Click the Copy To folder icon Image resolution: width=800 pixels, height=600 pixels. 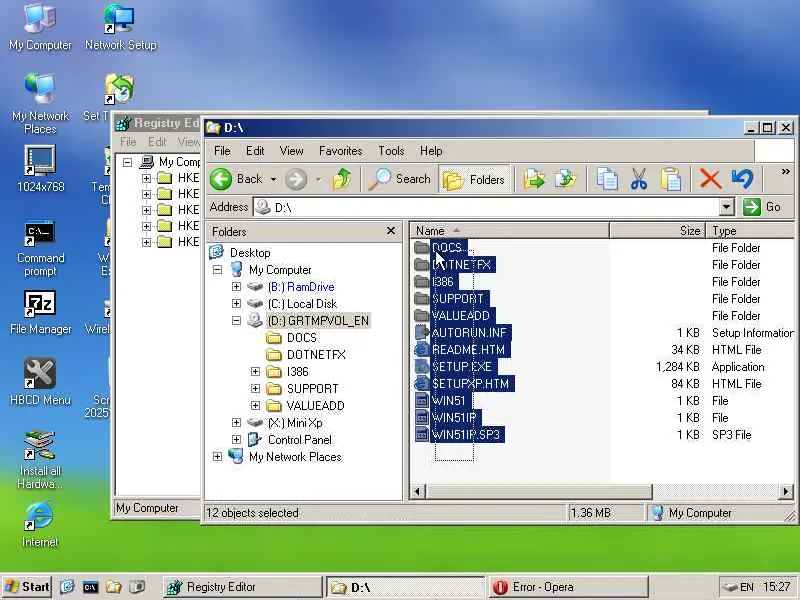[565, 179]
